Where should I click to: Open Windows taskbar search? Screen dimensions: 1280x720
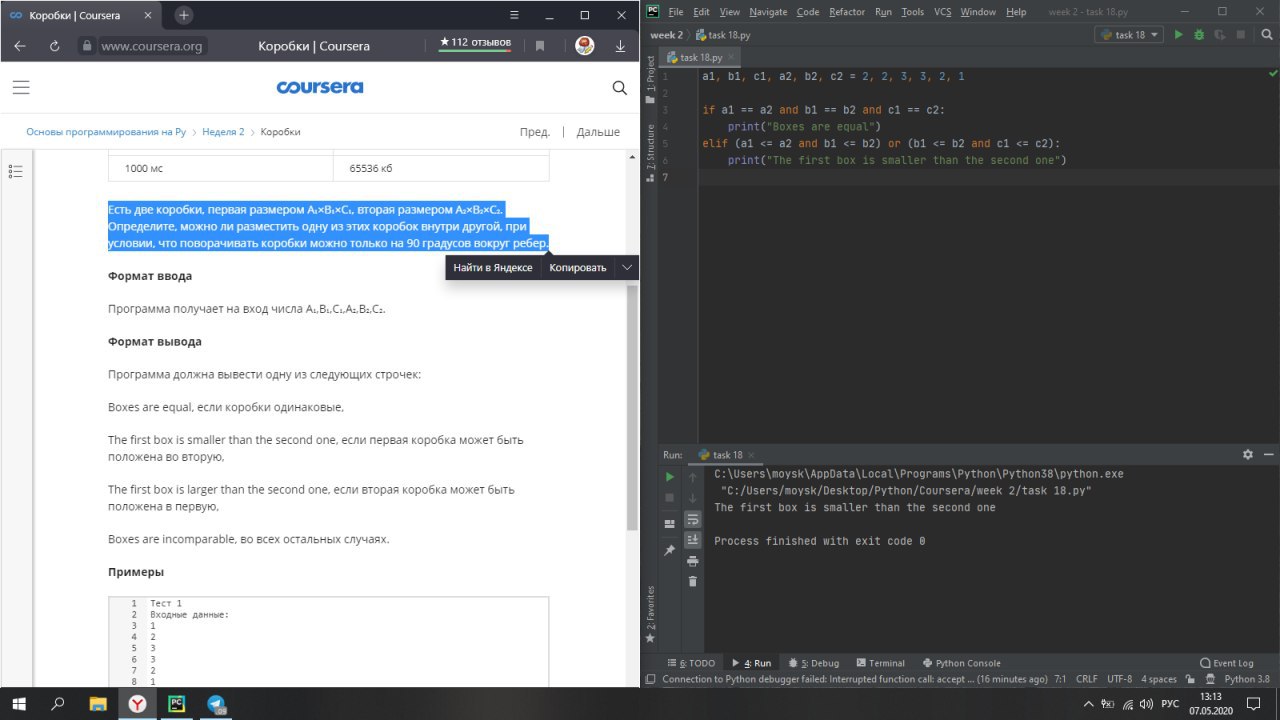click(x=58, y=704)
